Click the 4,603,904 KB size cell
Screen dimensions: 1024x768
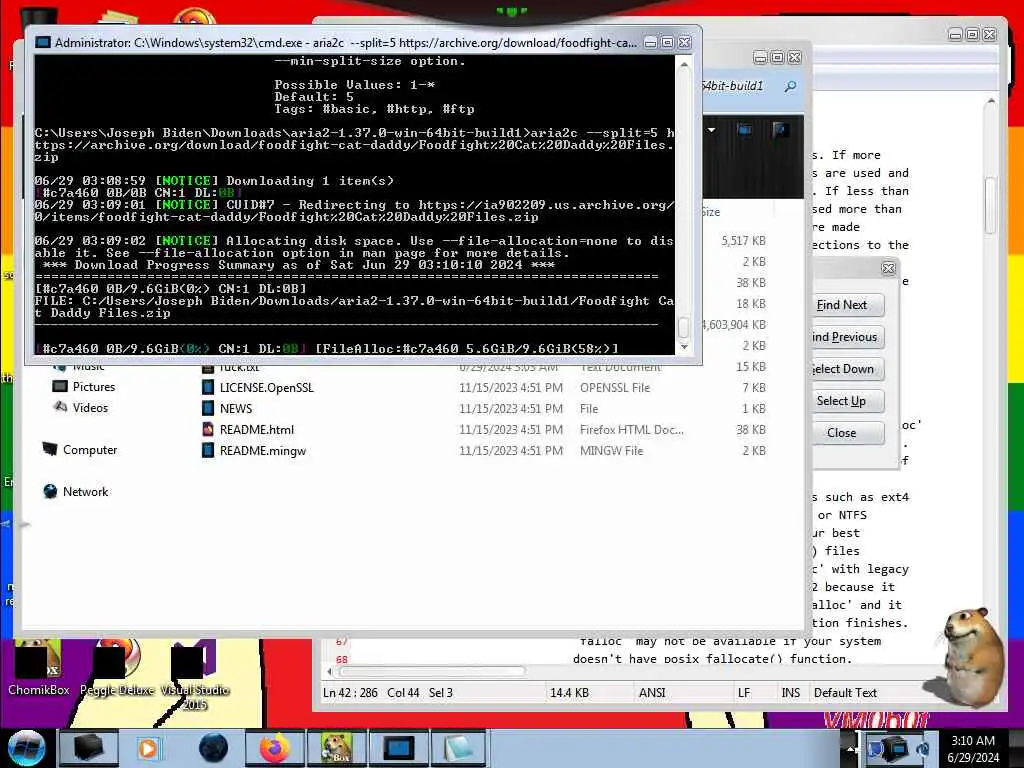(x=734, y=325)
